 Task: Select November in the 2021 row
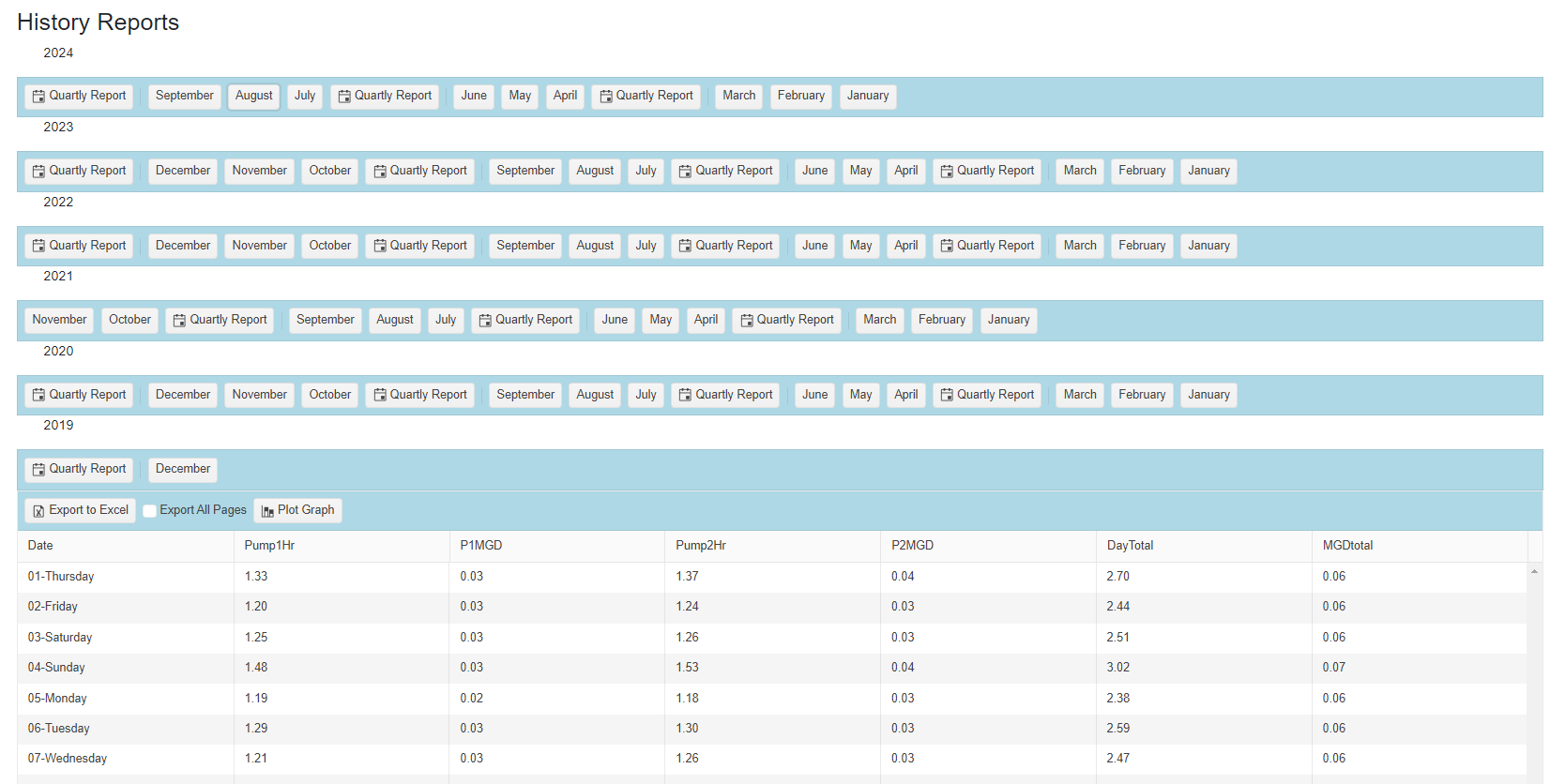tap(59, 320)
